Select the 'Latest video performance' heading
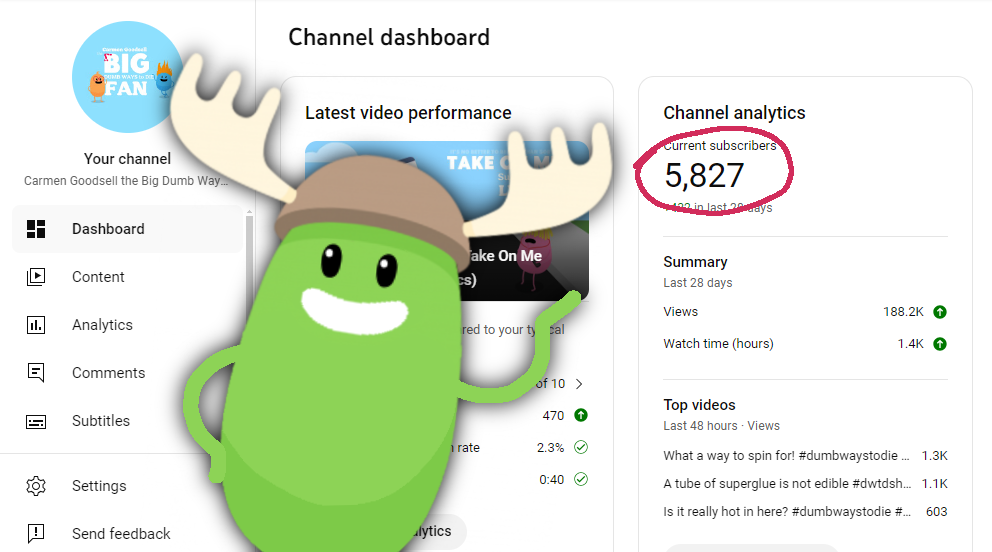This screenshot has width=992, height=552. 408,113
